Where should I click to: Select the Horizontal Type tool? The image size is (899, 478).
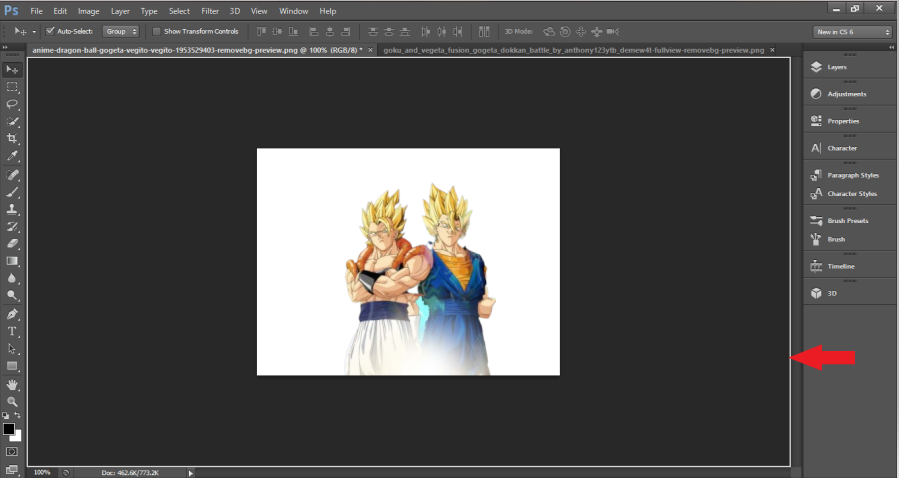point(12,331)
